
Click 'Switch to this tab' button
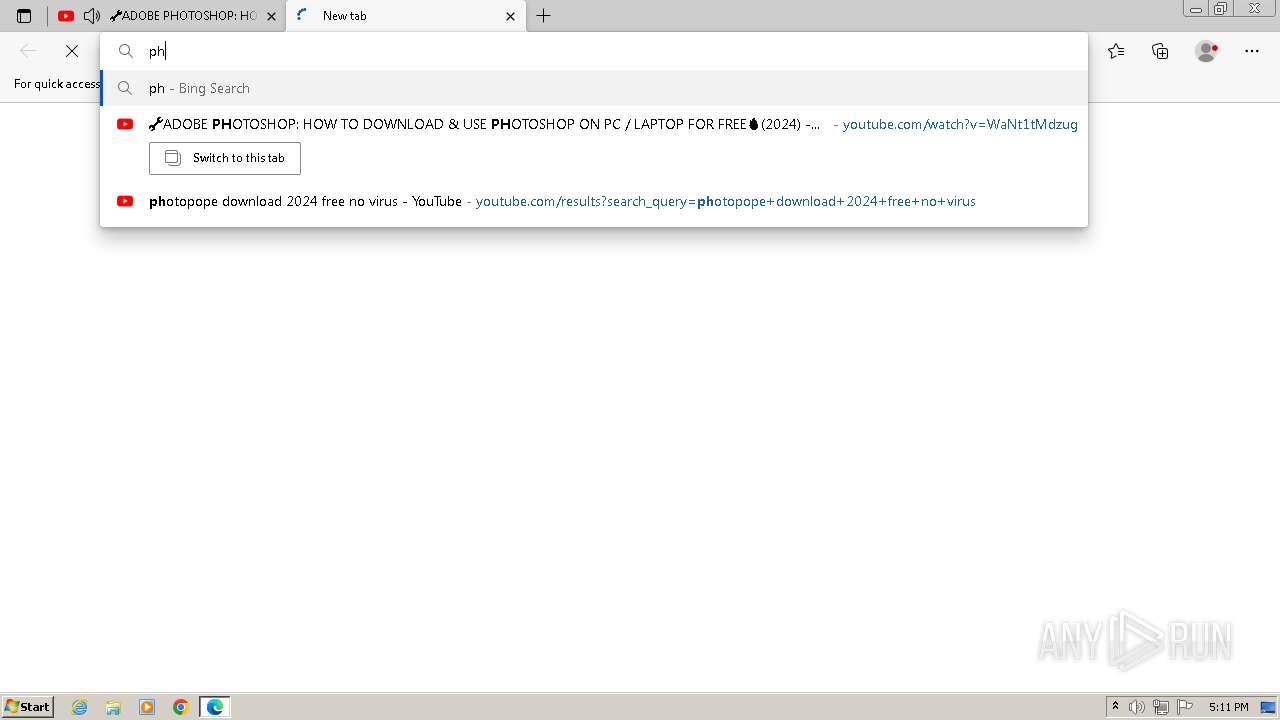click(225, 158)
